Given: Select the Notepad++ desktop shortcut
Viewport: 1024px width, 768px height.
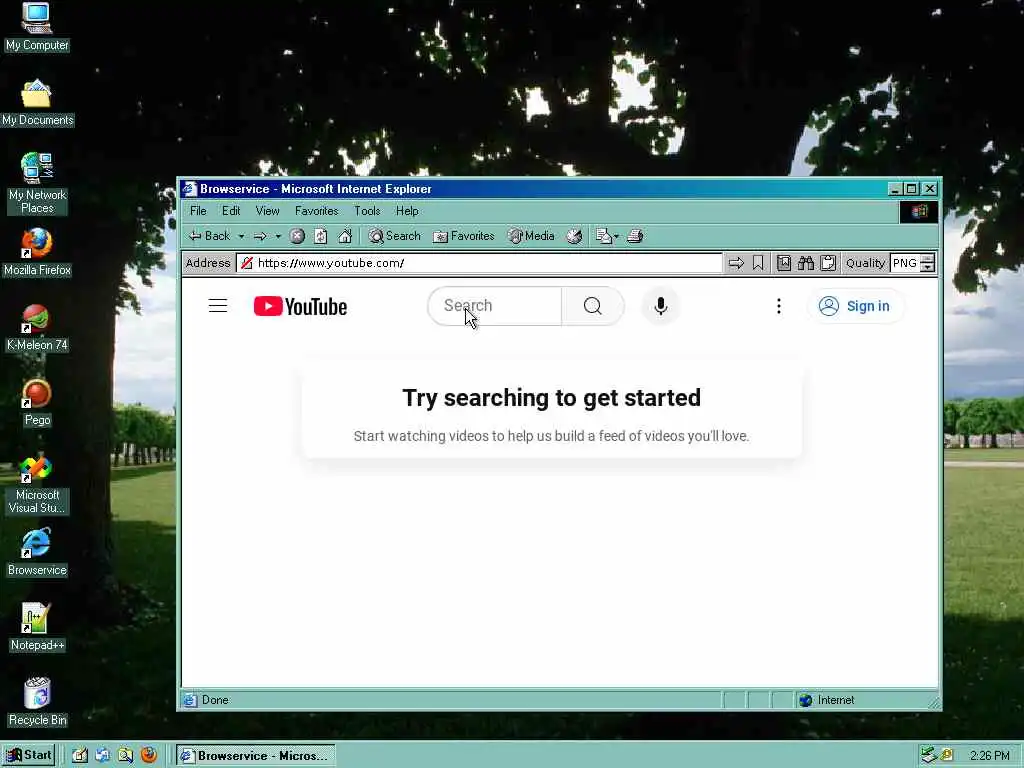Looking at the screenshot, I should pos(37,627).
